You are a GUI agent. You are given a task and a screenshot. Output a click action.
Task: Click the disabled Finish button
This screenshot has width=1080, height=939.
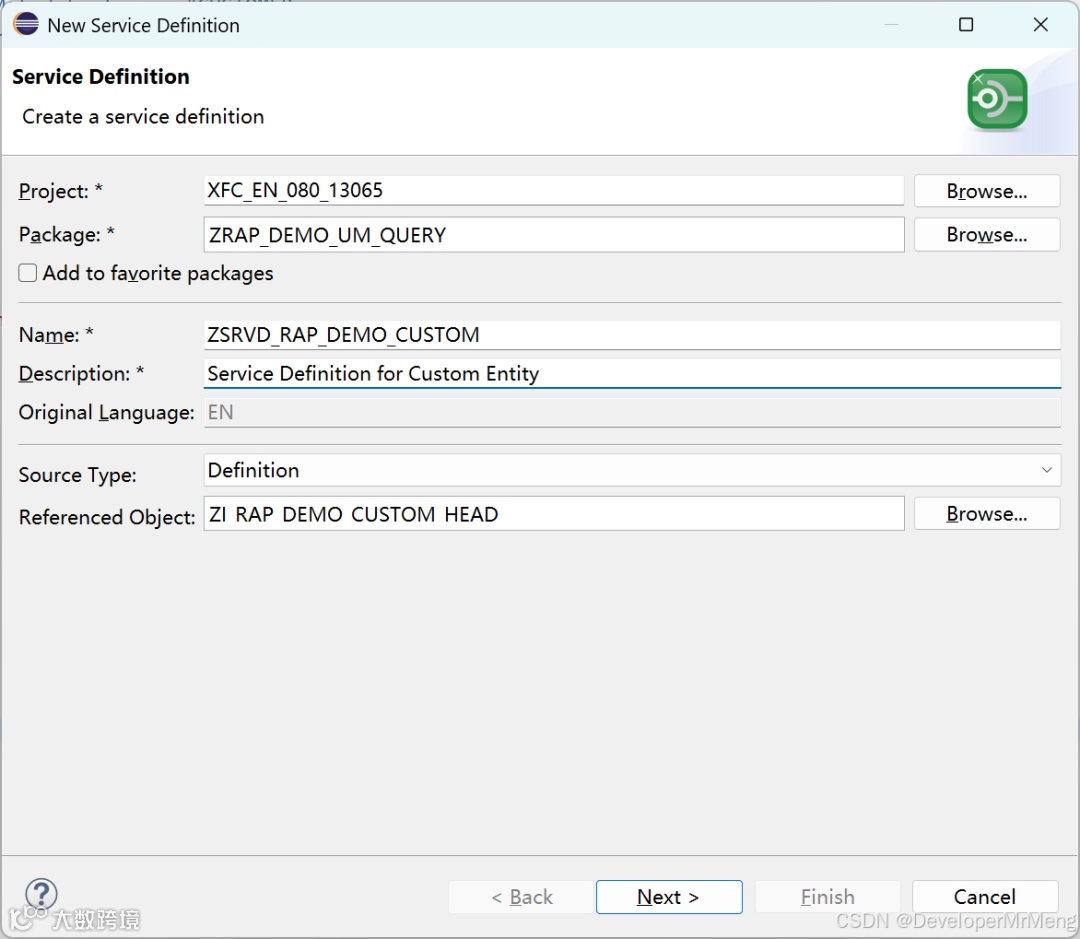click(827, 897)
